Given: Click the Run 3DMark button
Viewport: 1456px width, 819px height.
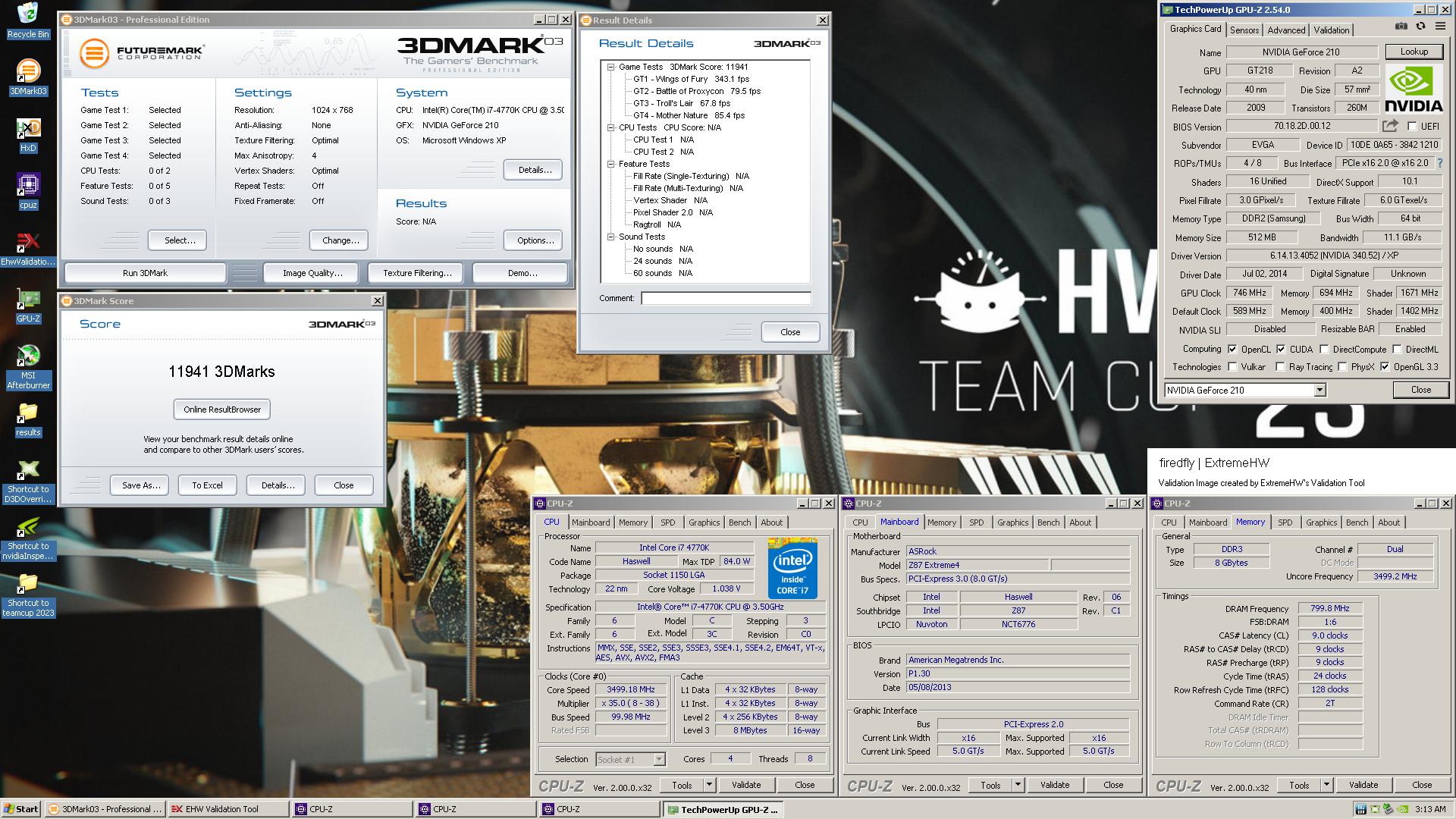Looking at the screenshot, I should pos(145,273).
